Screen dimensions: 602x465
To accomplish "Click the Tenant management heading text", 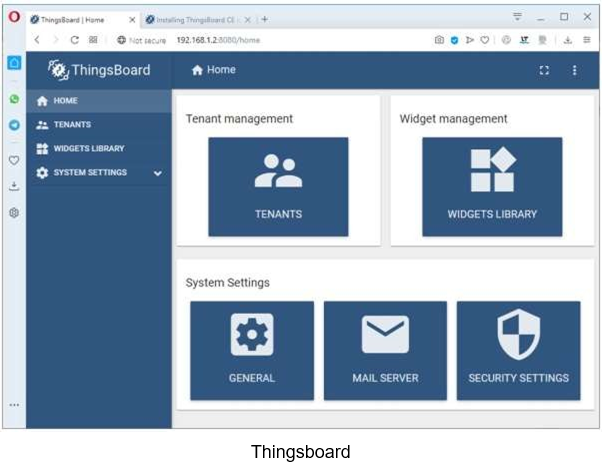I will click(239, 119).
